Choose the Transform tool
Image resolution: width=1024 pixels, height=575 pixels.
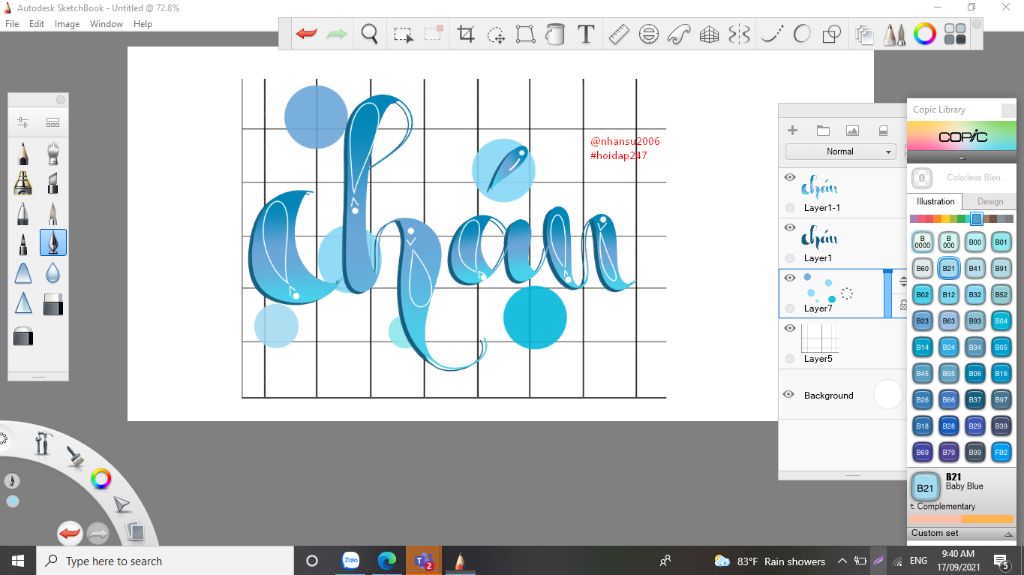pos(525,34)
